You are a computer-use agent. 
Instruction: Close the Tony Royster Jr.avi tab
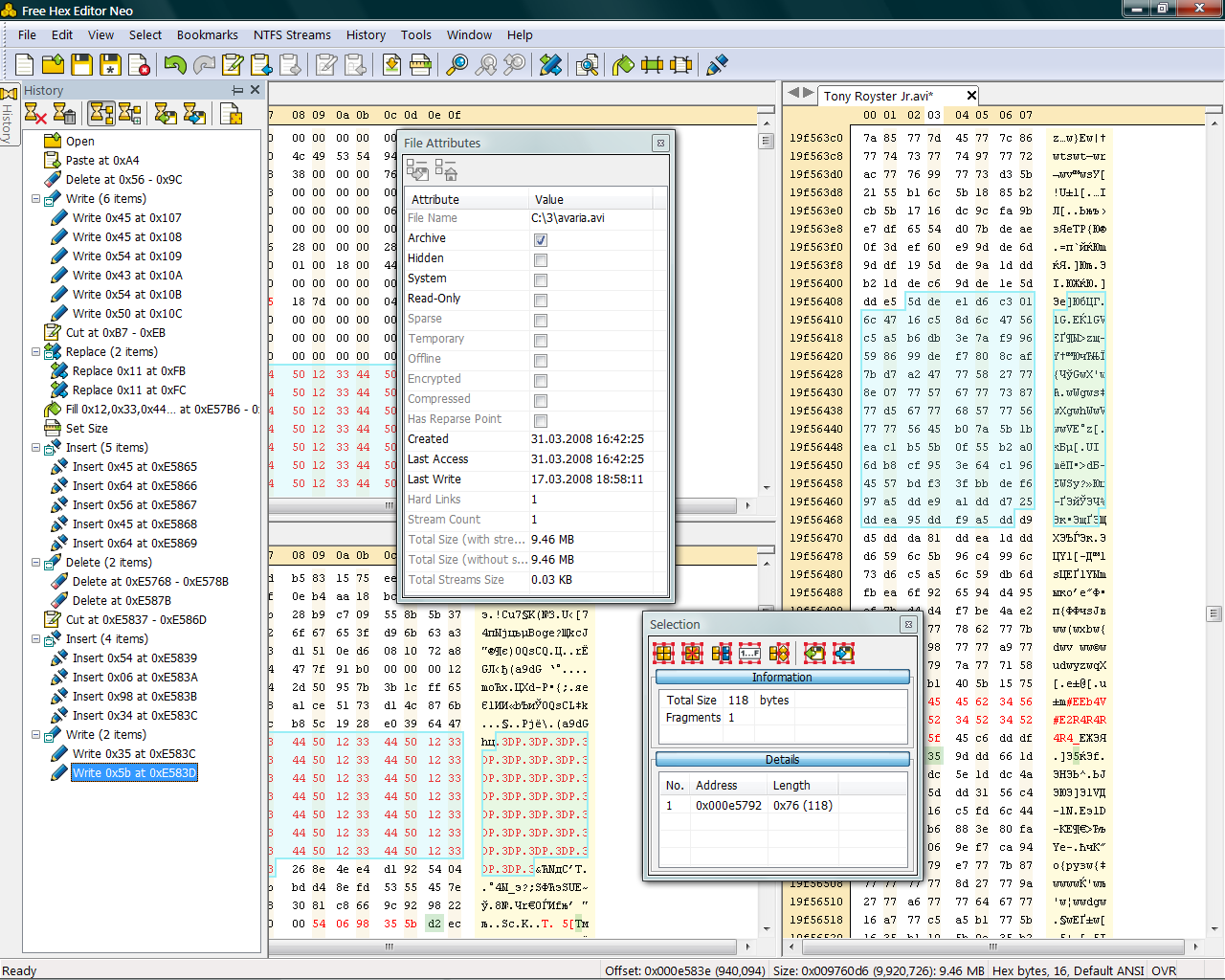971,95
